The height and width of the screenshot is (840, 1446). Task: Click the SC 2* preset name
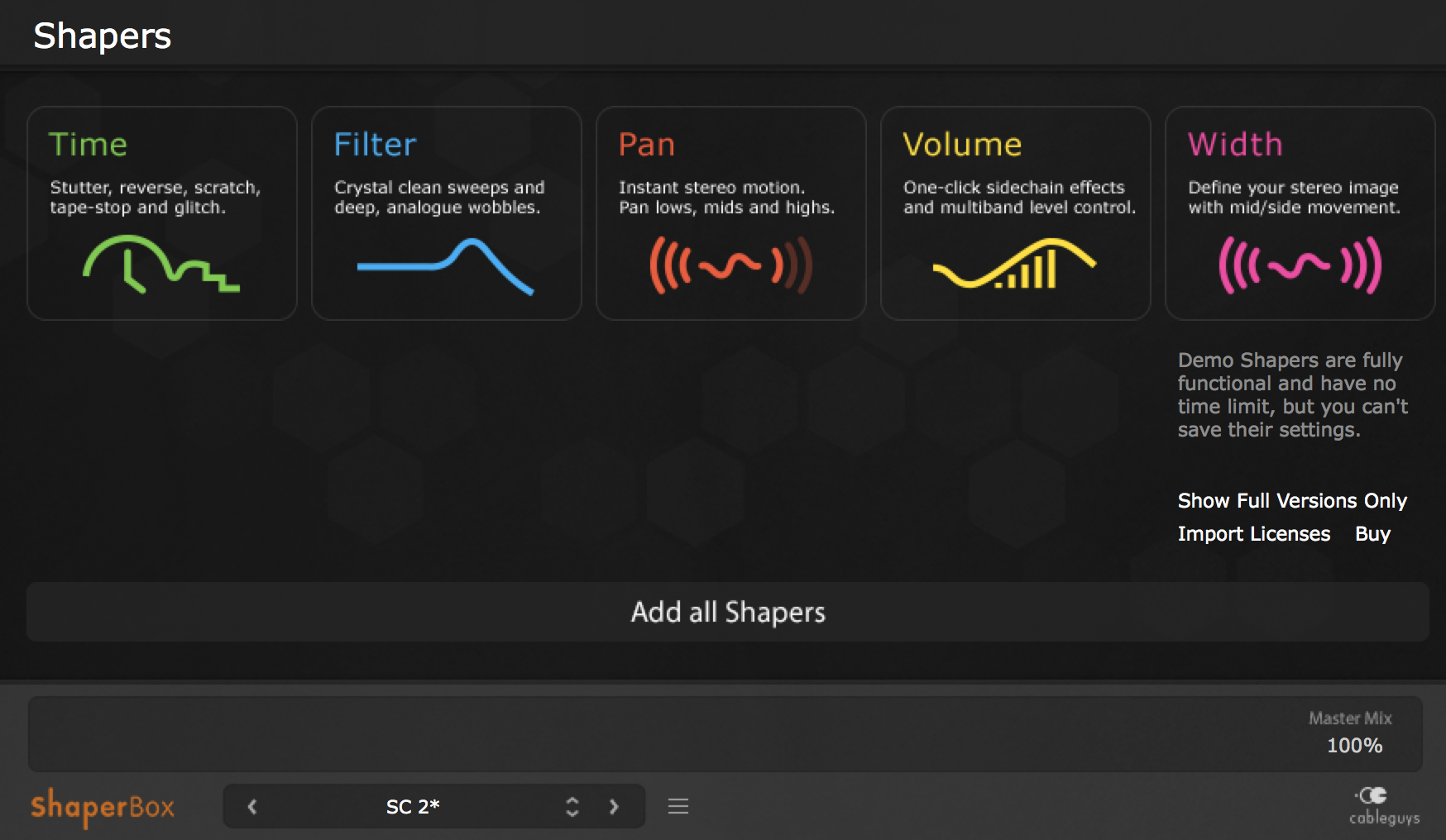click(x=413, y=806)
